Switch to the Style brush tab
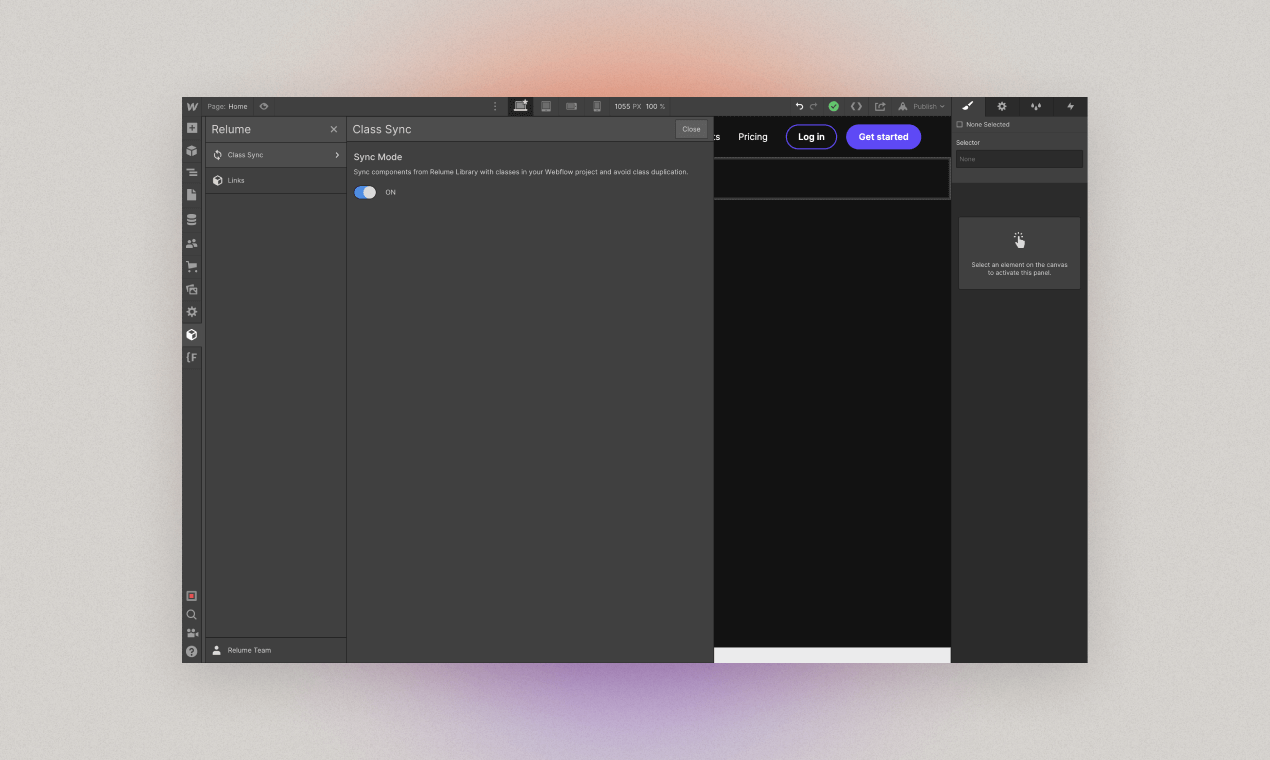 tap(967, 106)
